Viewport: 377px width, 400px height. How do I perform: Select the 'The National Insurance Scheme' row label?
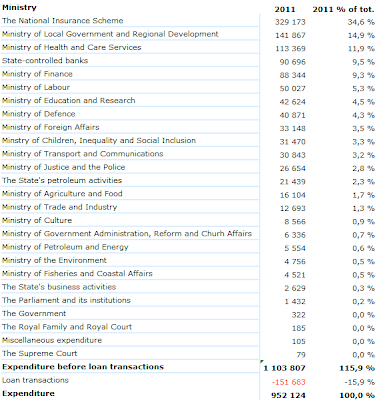pos(63,21)
